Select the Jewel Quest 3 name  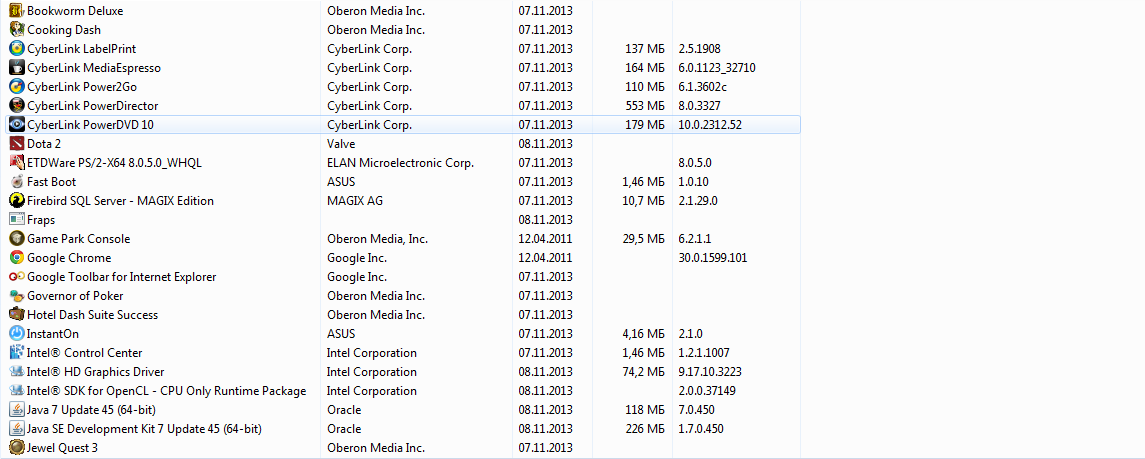[x=62, y=447]
